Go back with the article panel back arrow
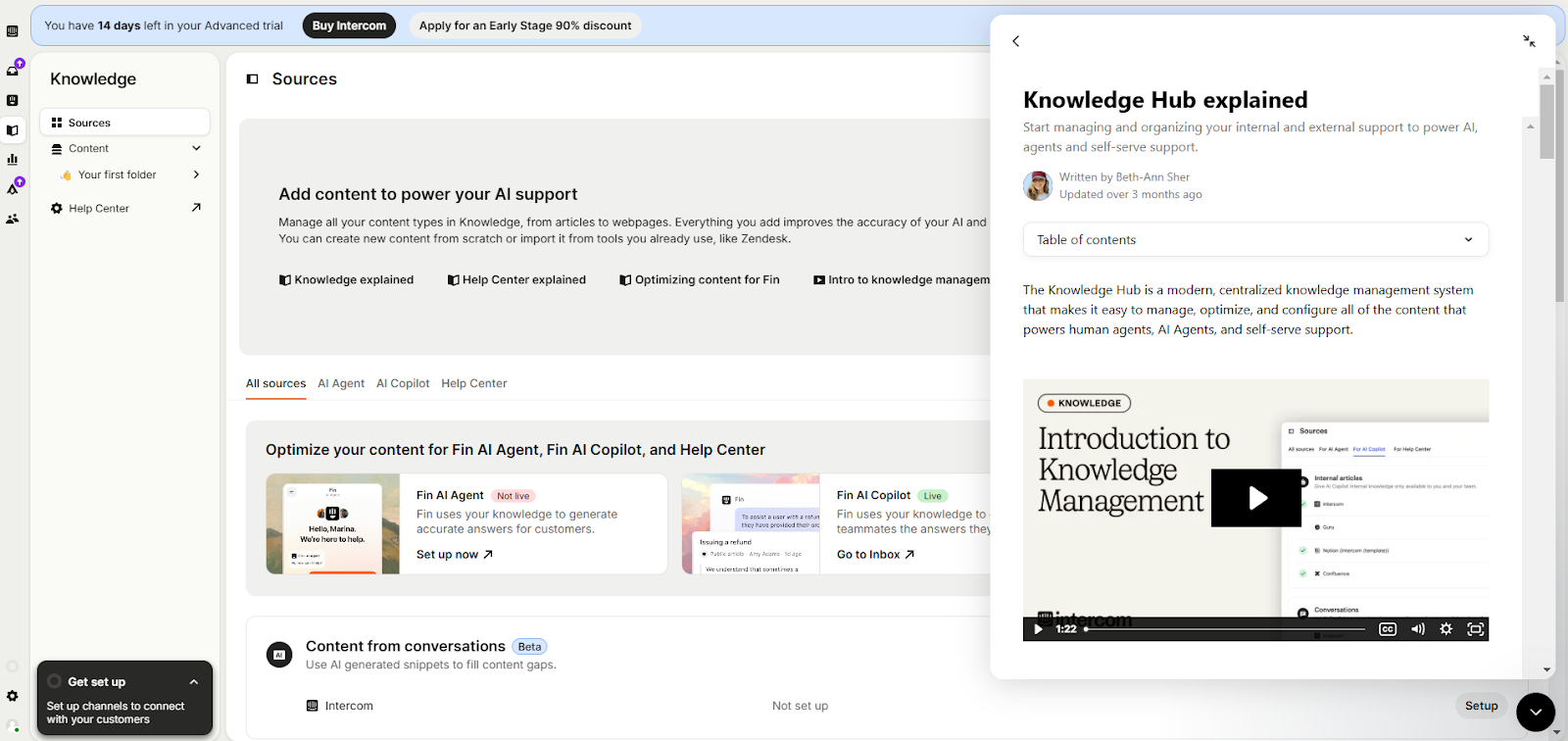 point(1015,41)
